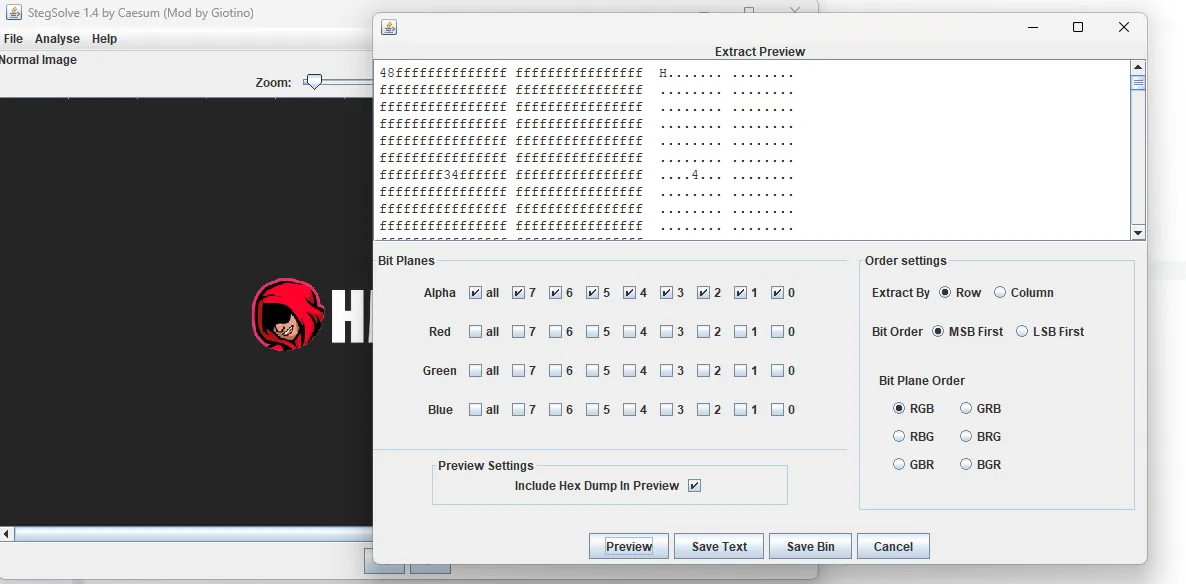The image size is (1186, 584).
Task: Close the Extract Preview dialog
Action: click(1124, 27)
